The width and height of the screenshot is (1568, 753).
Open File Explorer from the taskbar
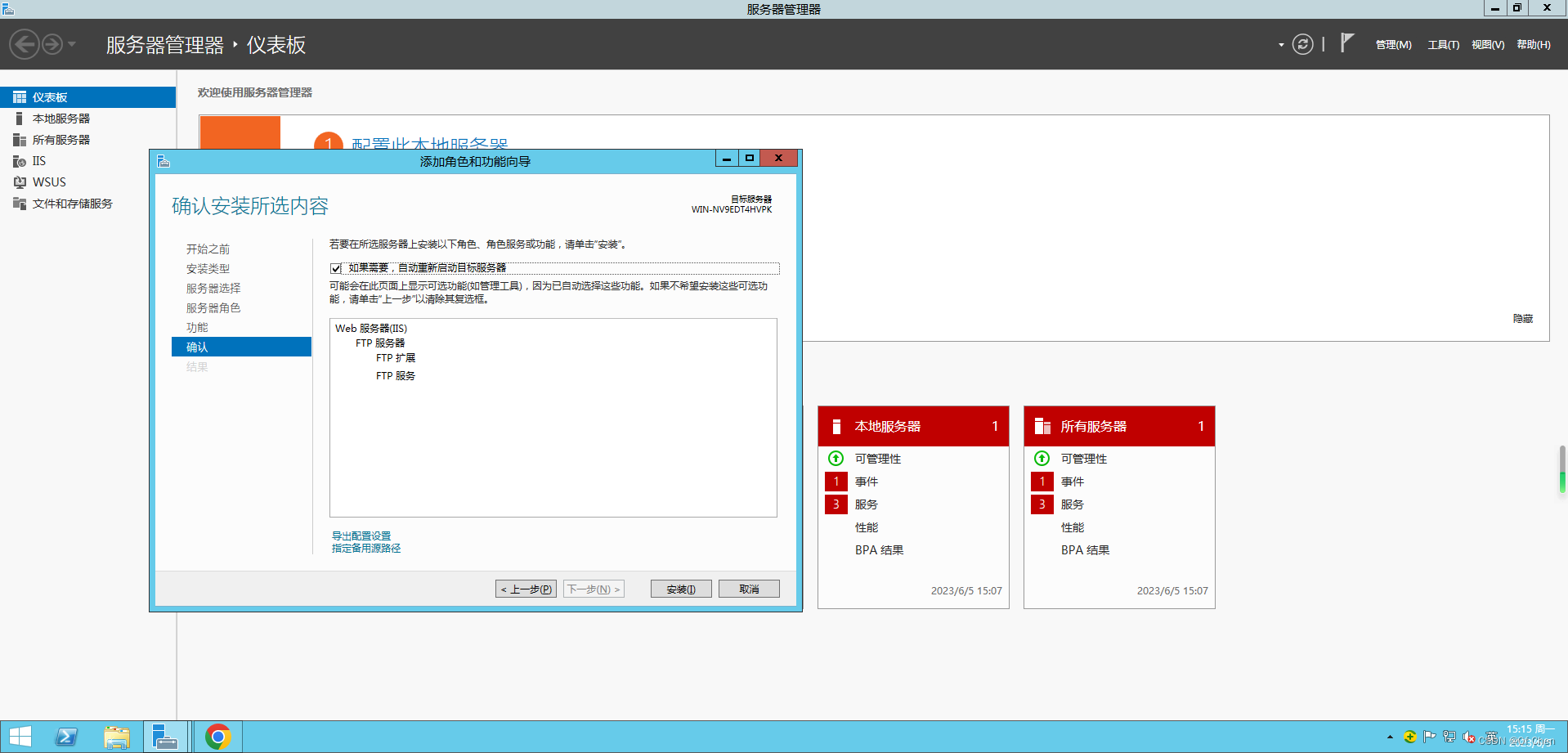117,737
